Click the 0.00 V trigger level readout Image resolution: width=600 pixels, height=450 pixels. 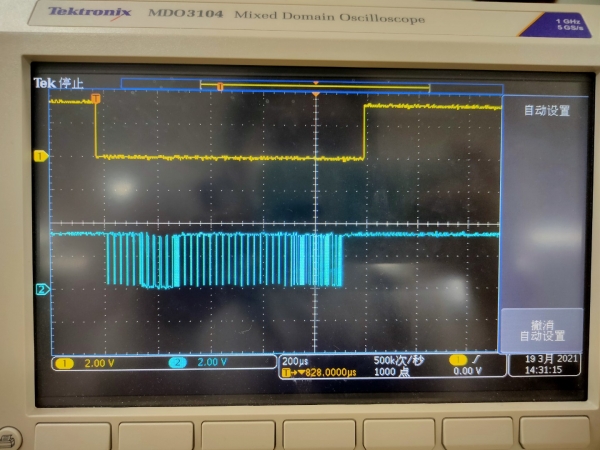tap(469, 372)
